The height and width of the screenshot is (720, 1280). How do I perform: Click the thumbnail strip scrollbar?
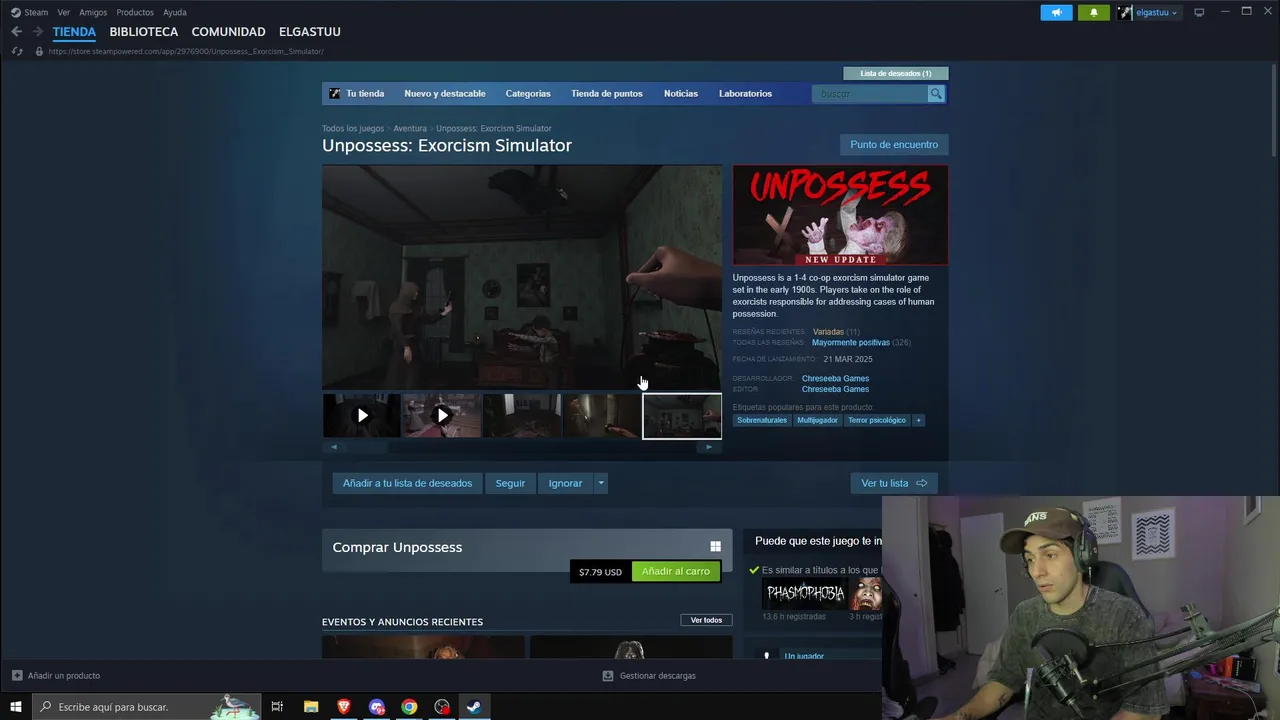[x=521, y=447]
